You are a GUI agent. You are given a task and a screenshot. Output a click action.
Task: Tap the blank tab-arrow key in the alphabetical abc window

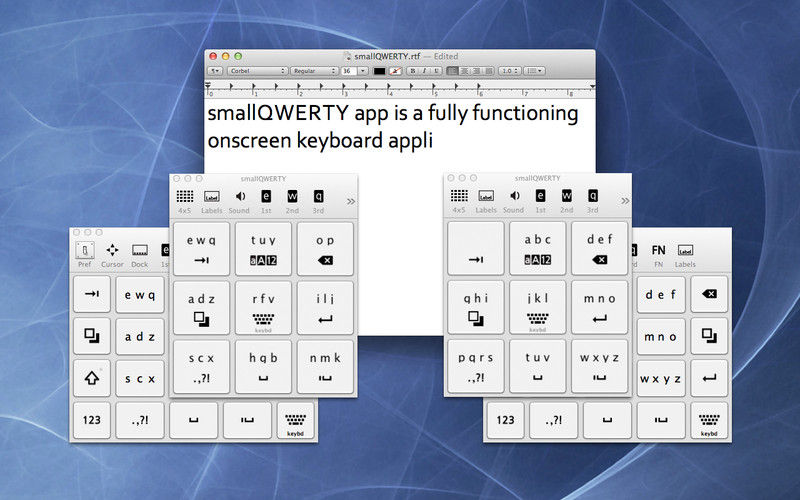click(476, 248)
